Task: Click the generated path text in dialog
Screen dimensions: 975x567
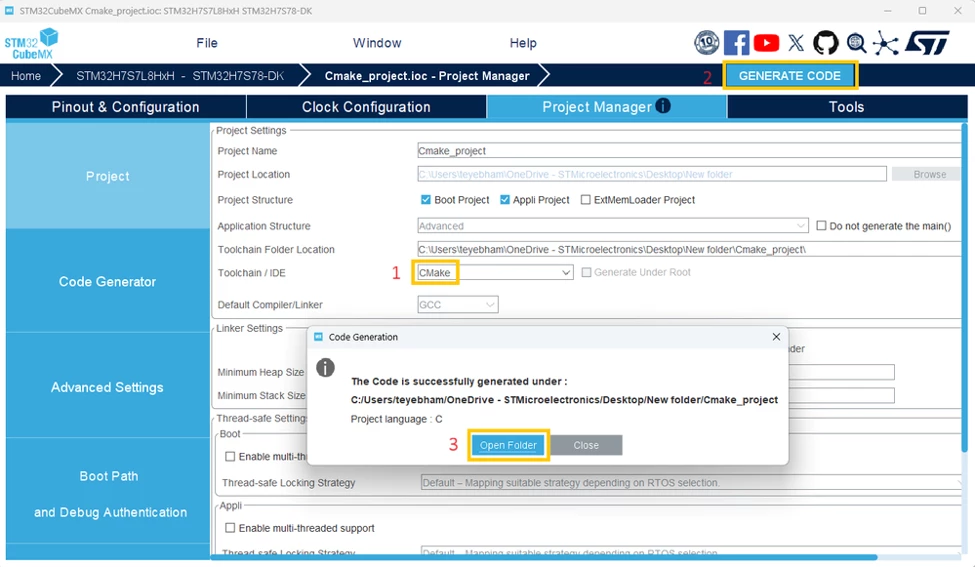Action: click(564, 400)
